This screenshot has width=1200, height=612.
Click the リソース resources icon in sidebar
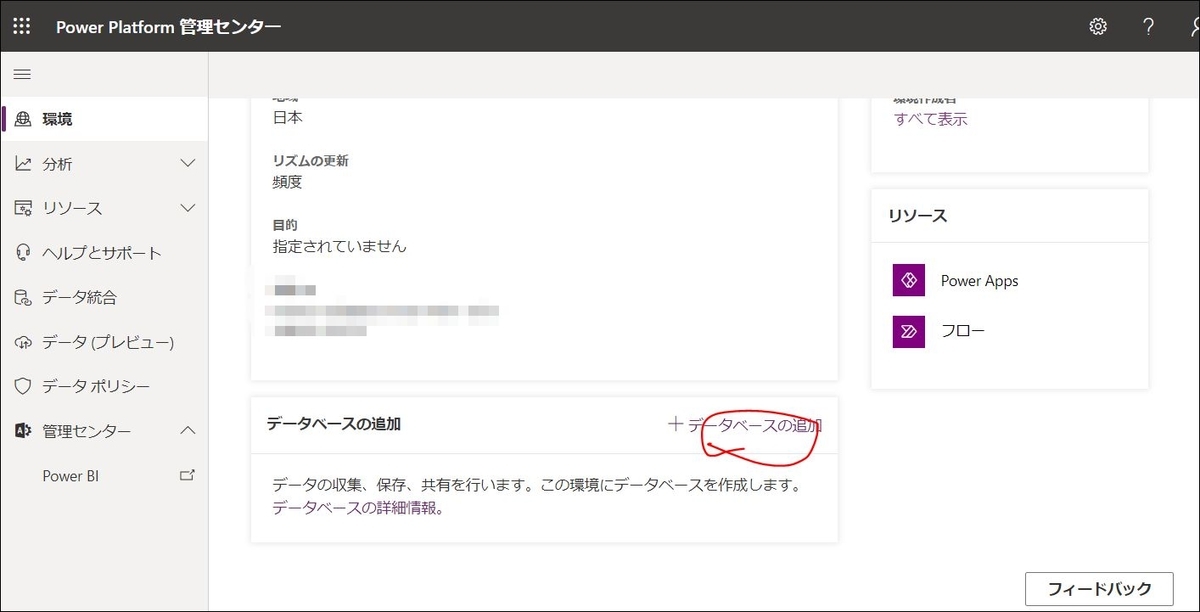(x=23, y=208)
